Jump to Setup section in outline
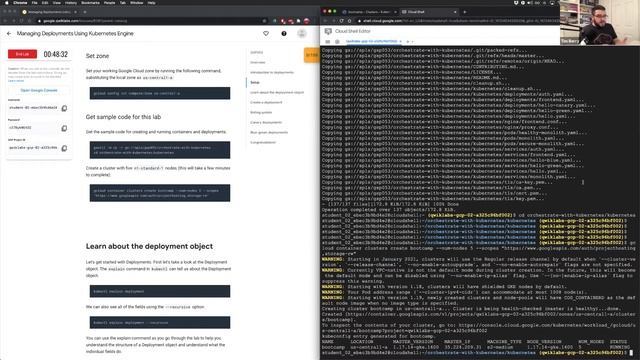This screenshot has height=360, width=640. (x=255, y=82)
